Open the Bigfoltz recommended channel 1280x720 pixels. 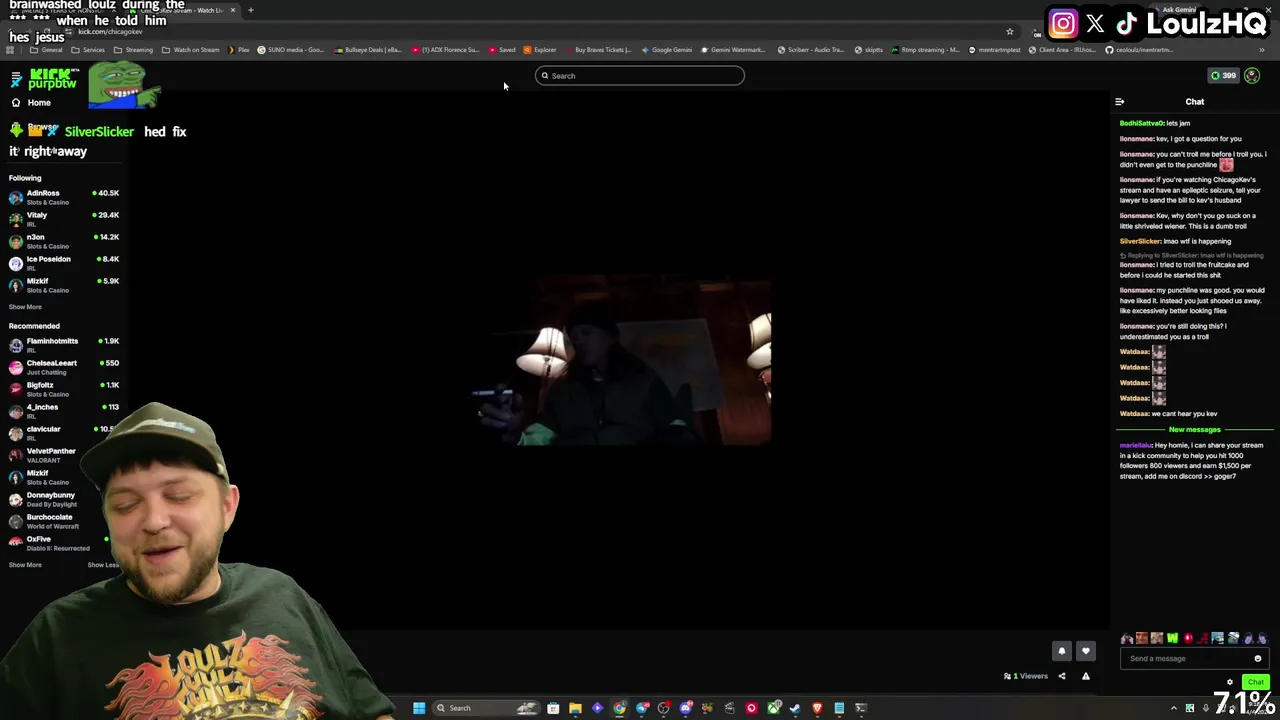pos(64,389)
